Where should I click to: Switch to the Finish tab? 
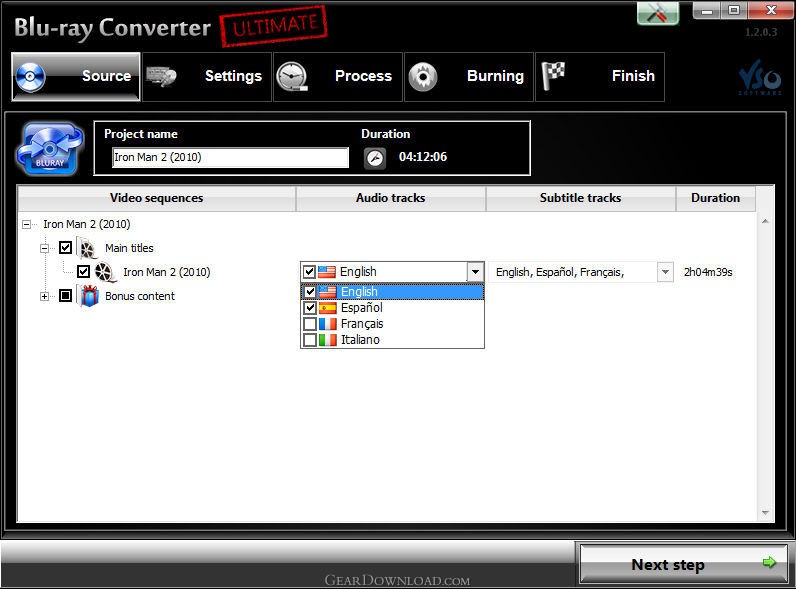point(600,77)
